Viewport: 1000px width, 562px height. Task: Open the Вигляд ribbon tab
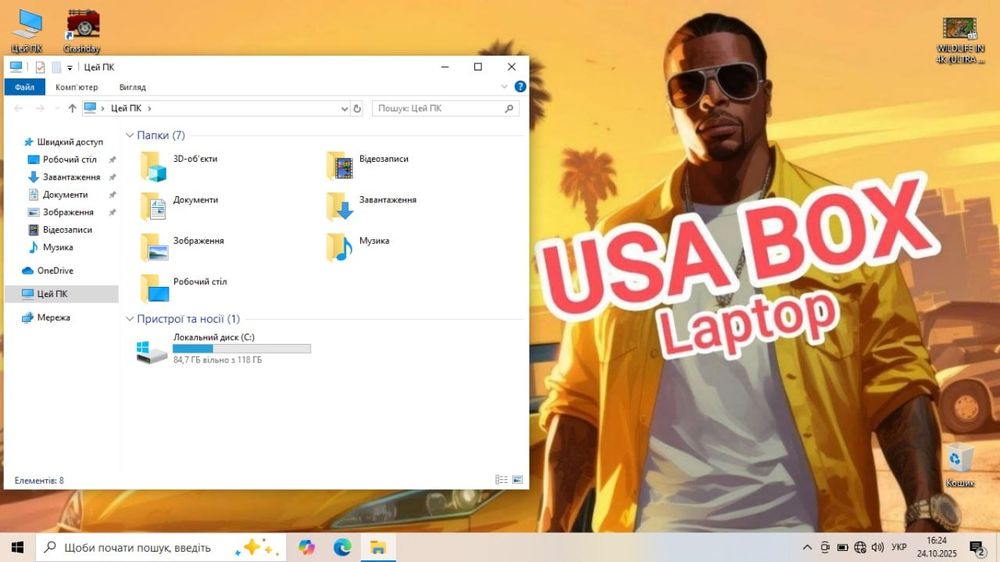tap(132, 87)
